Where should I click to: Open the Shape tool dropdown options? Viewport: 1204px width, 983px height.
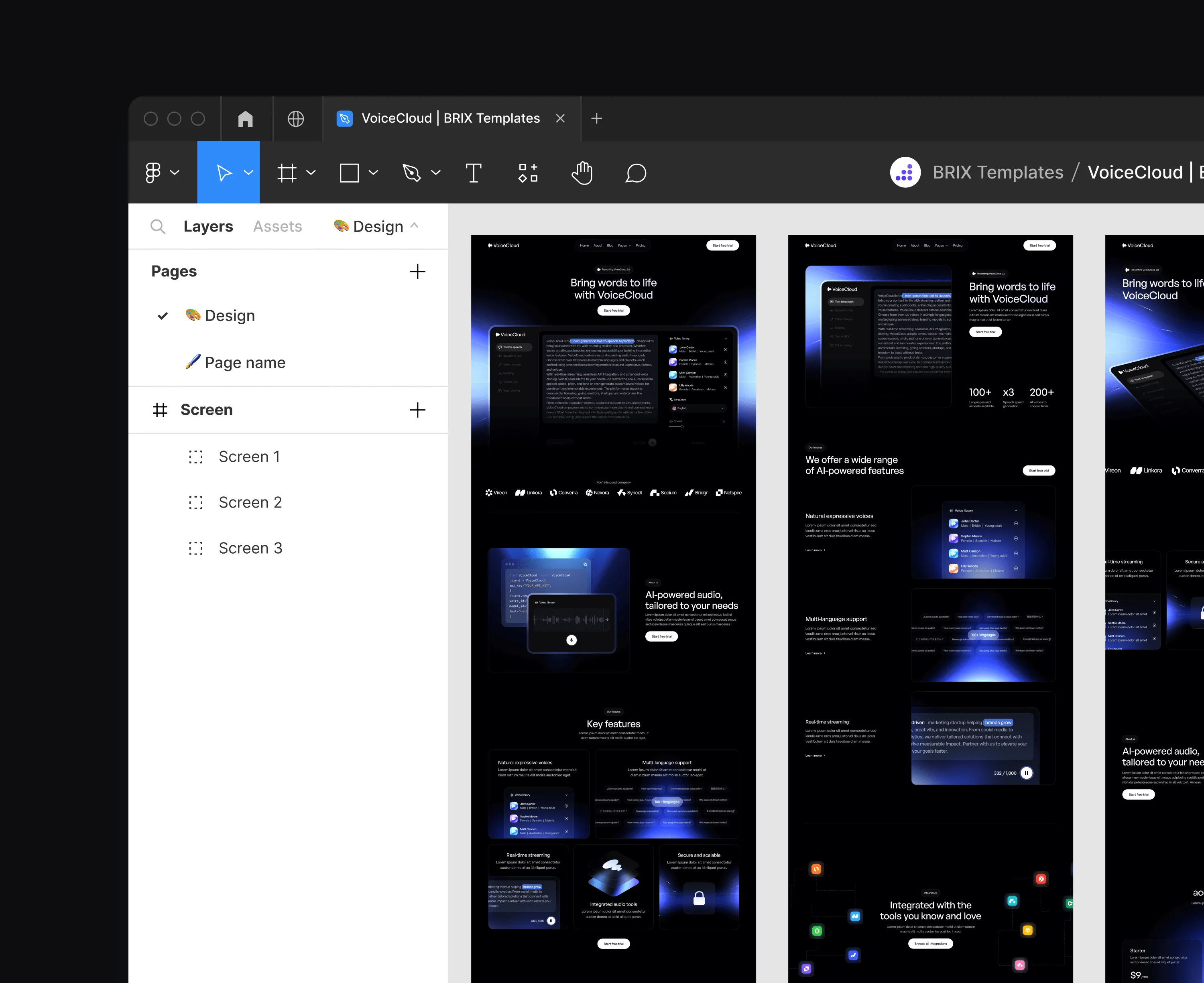[373, 173]
